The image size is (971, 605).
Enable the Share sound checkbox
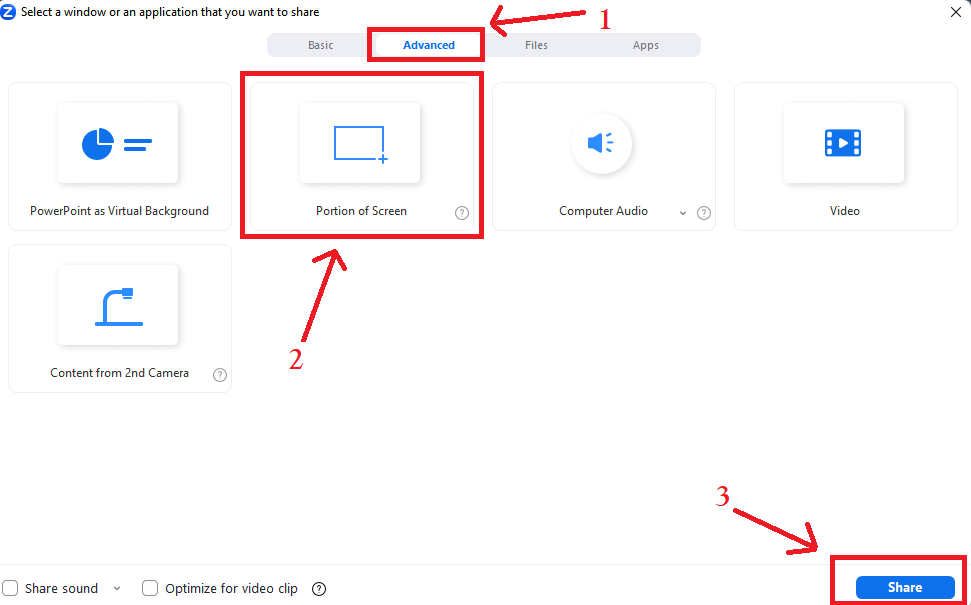[10, 588]
